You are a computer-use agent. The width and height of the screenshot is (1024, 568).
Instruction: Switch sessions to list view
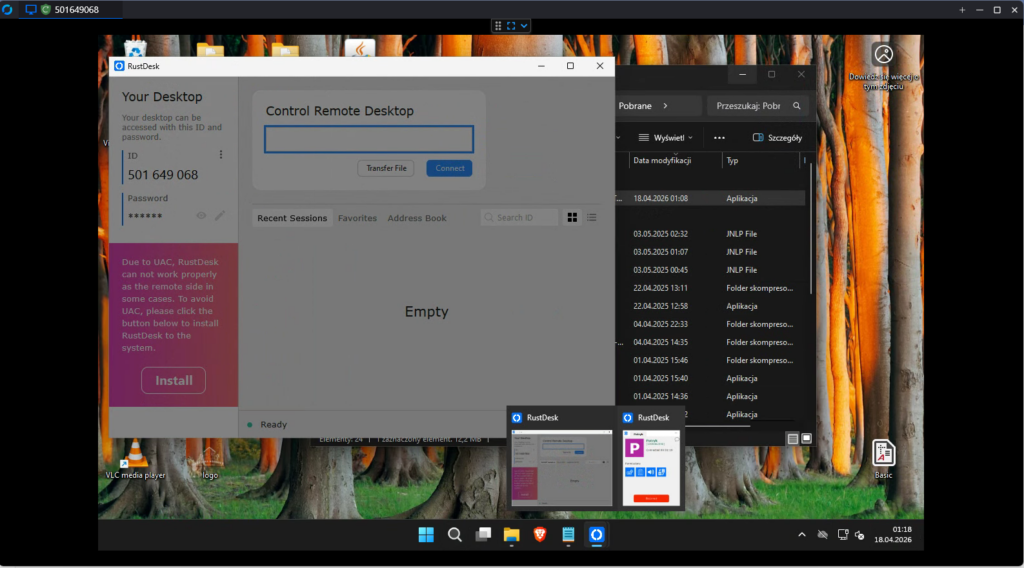[592, 217]
